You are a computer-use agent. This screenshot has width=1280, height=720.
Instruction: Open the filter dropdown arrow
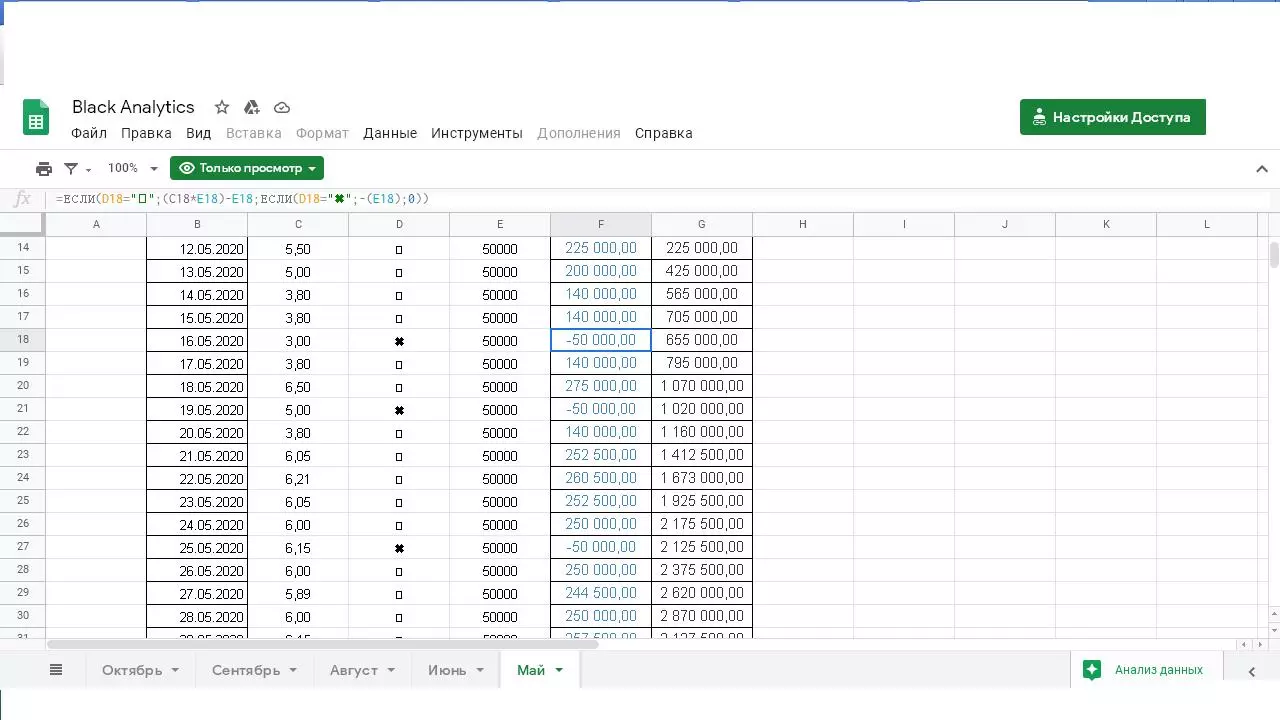pos(89,169)
